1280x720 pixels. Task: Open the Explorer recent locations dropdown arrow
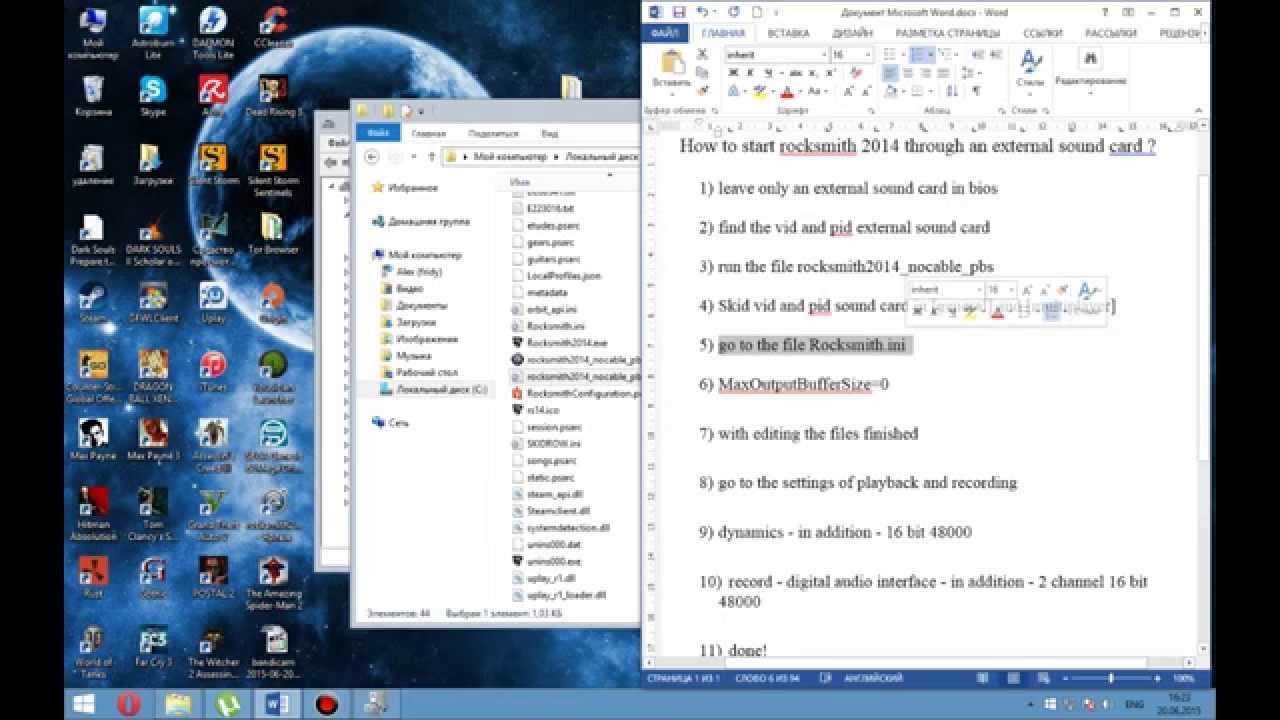click(416, 156)
